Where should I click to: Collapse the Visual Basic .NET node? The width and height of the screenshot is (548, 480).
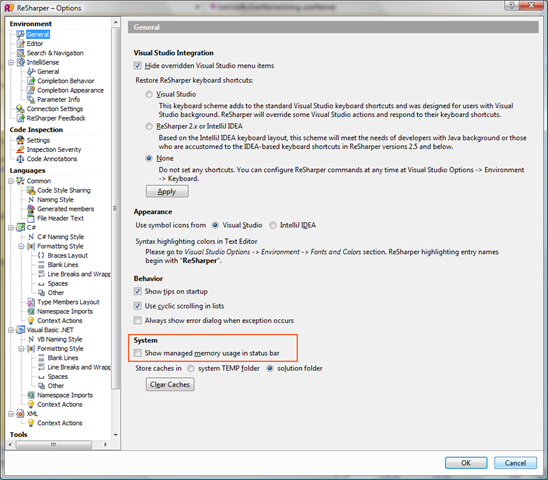tap(11, 330)
